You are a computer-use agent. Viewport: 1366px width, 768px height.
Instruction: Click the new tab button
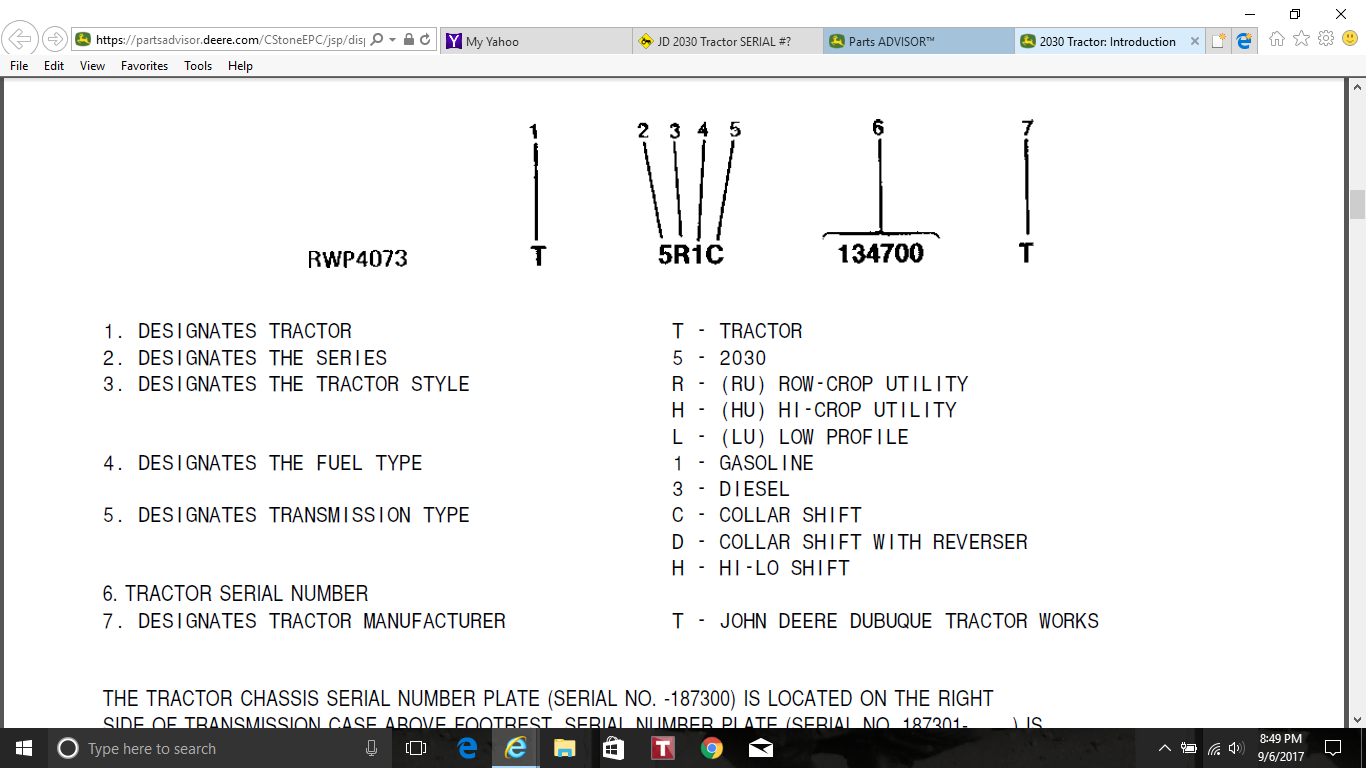point(1218,41)
